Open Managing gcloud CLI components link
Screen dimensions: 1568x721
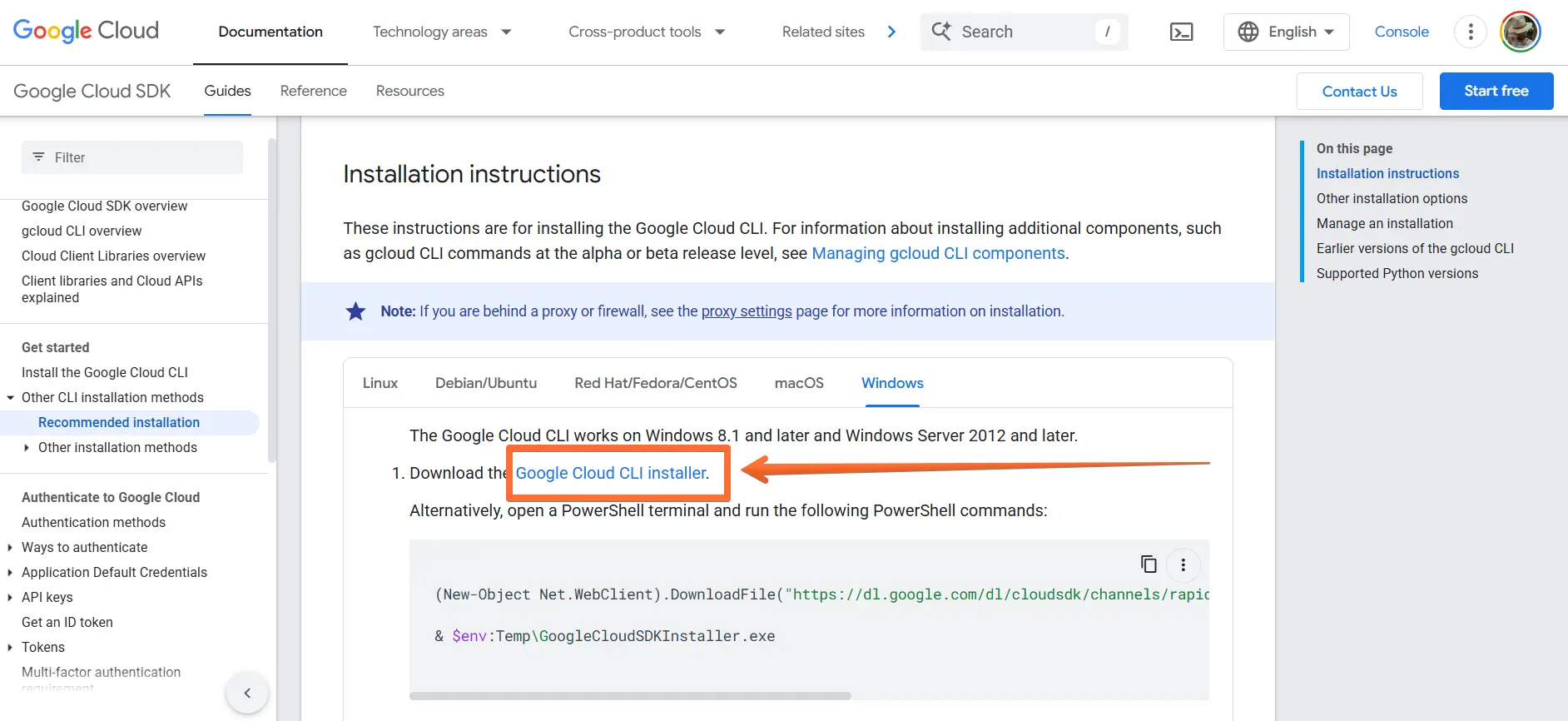click(x=938, y=253)
